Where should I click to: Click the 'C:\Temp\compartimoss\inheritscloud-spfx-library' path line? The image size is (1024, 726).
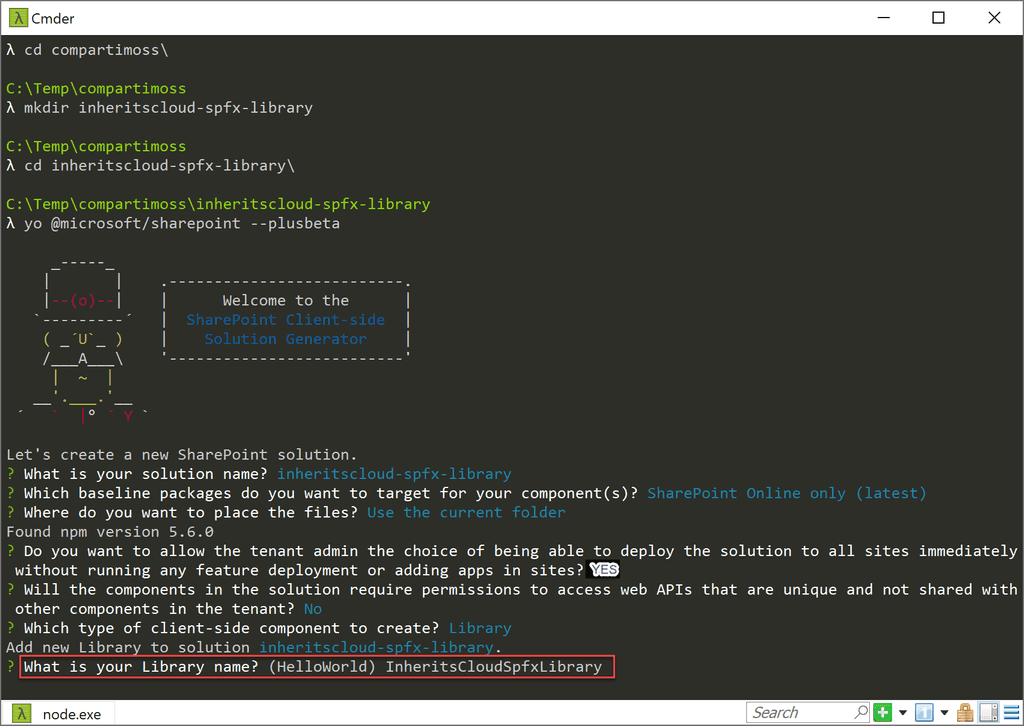218,204
